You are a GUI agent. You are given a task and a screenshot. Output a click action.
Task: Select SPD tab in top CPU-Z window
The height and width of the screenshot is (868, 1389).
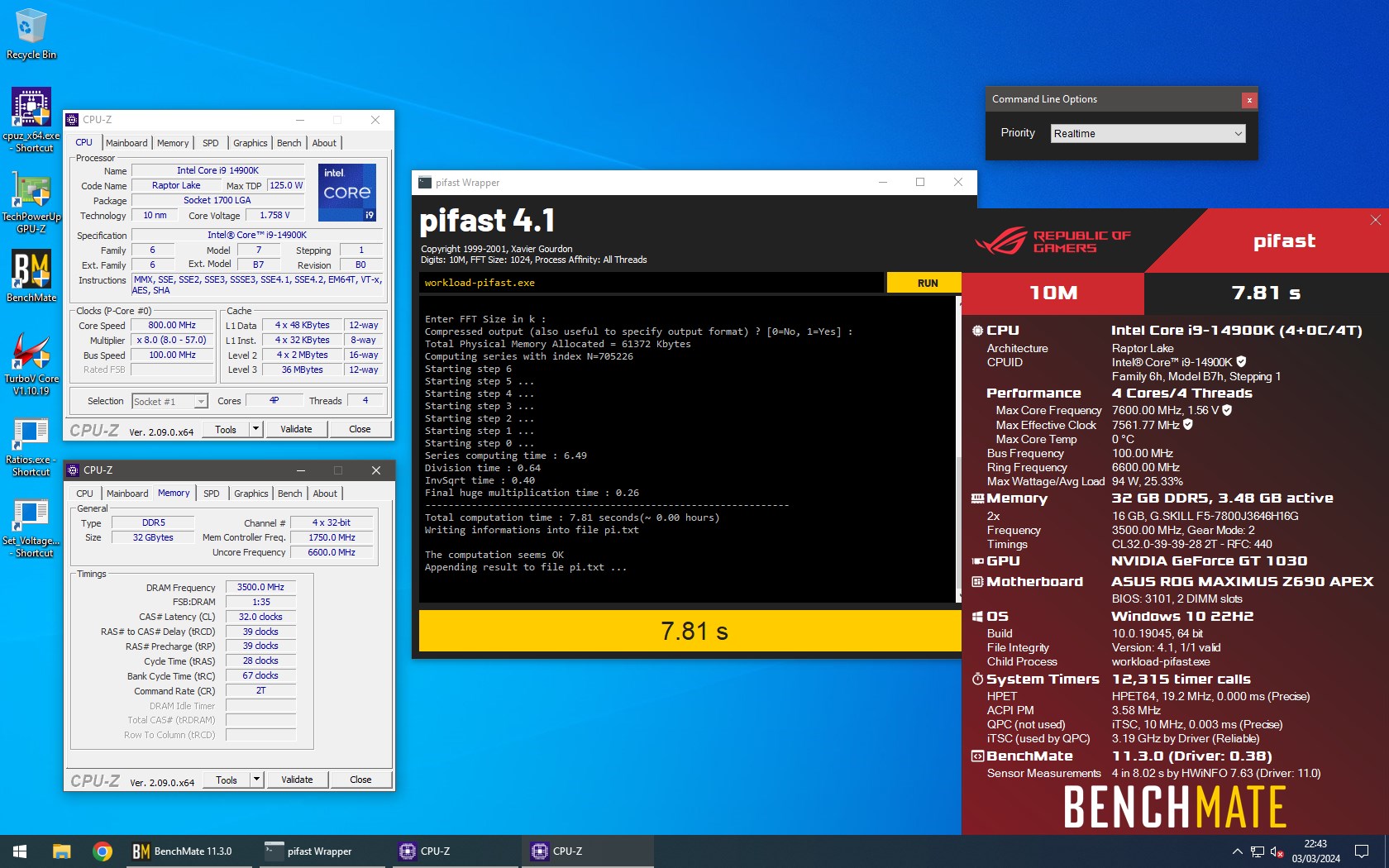pos(211,143)
